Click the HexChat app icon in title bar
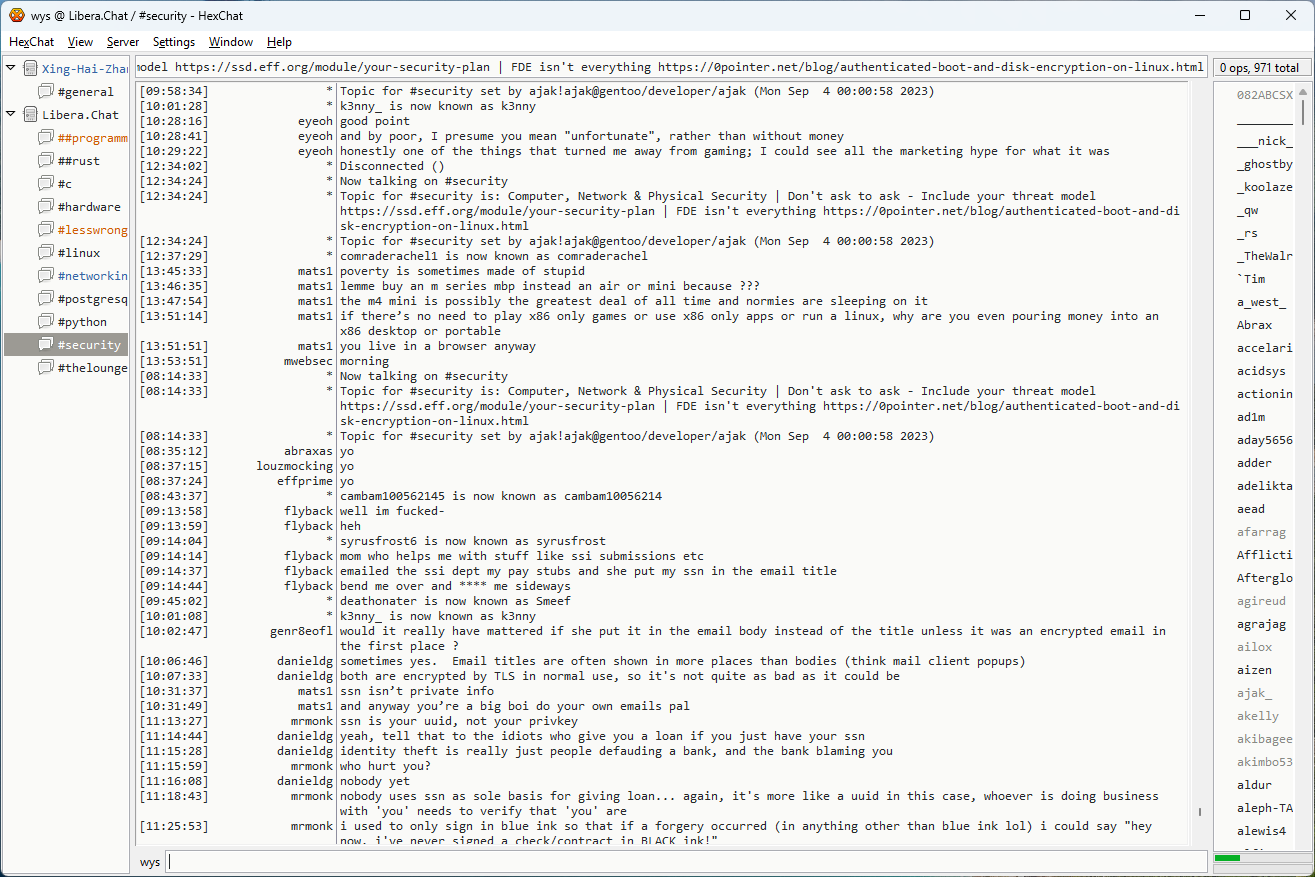The image size is (1315, 877). [17, 15]
